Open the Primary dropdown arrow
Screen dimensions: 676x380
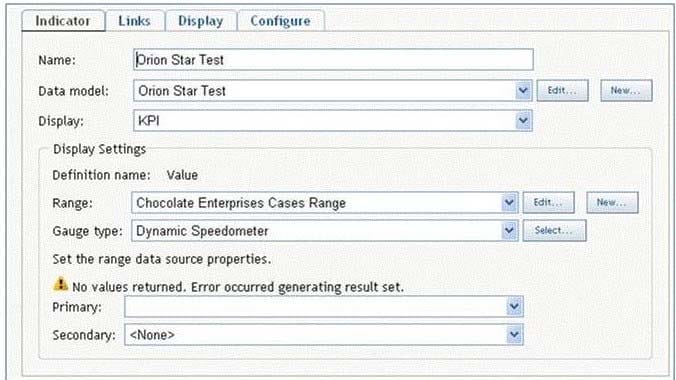[514, 307]
